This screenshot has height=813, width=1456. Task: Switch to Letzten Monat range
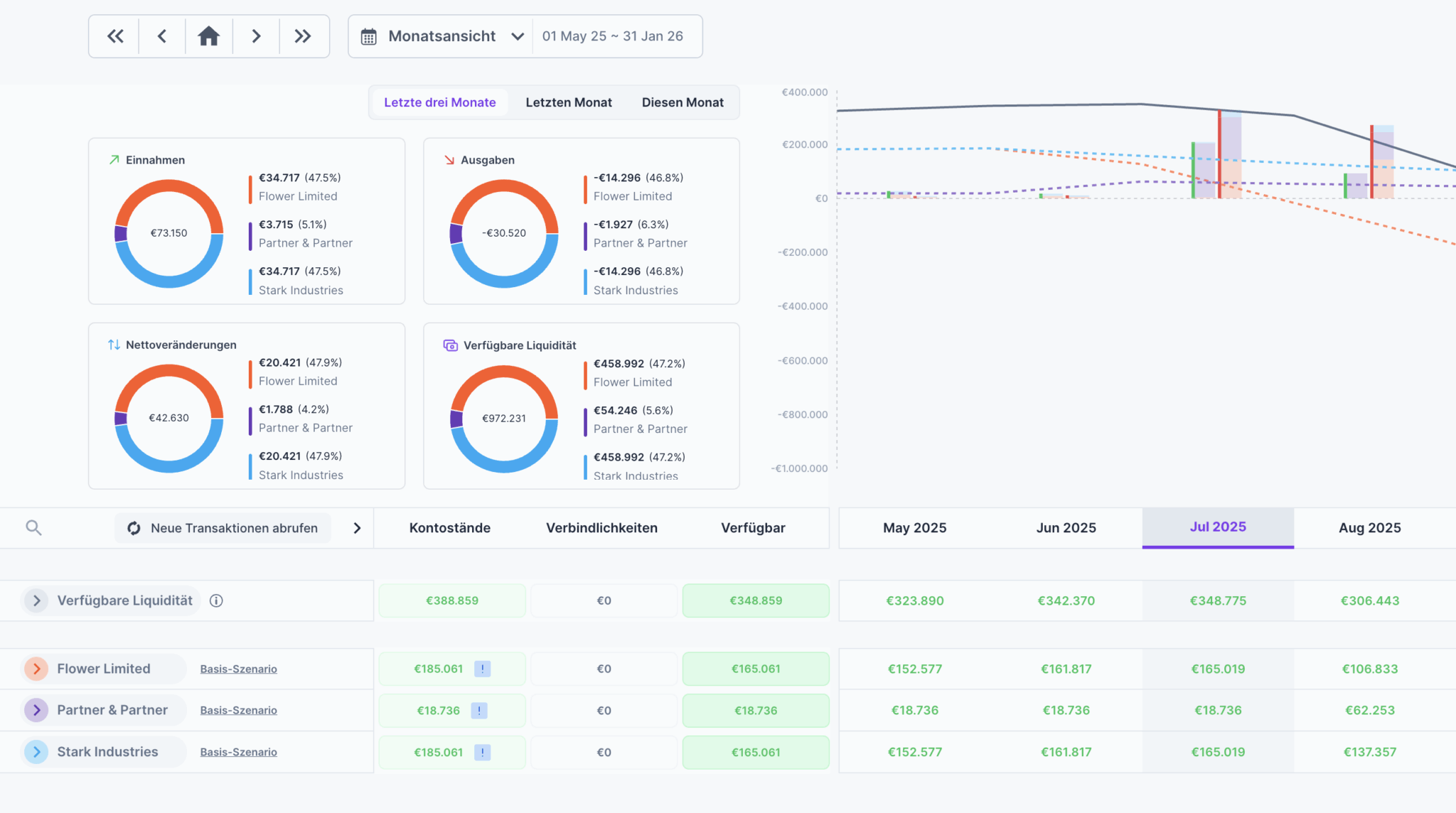pyautogui.click(x=568, y=102)
